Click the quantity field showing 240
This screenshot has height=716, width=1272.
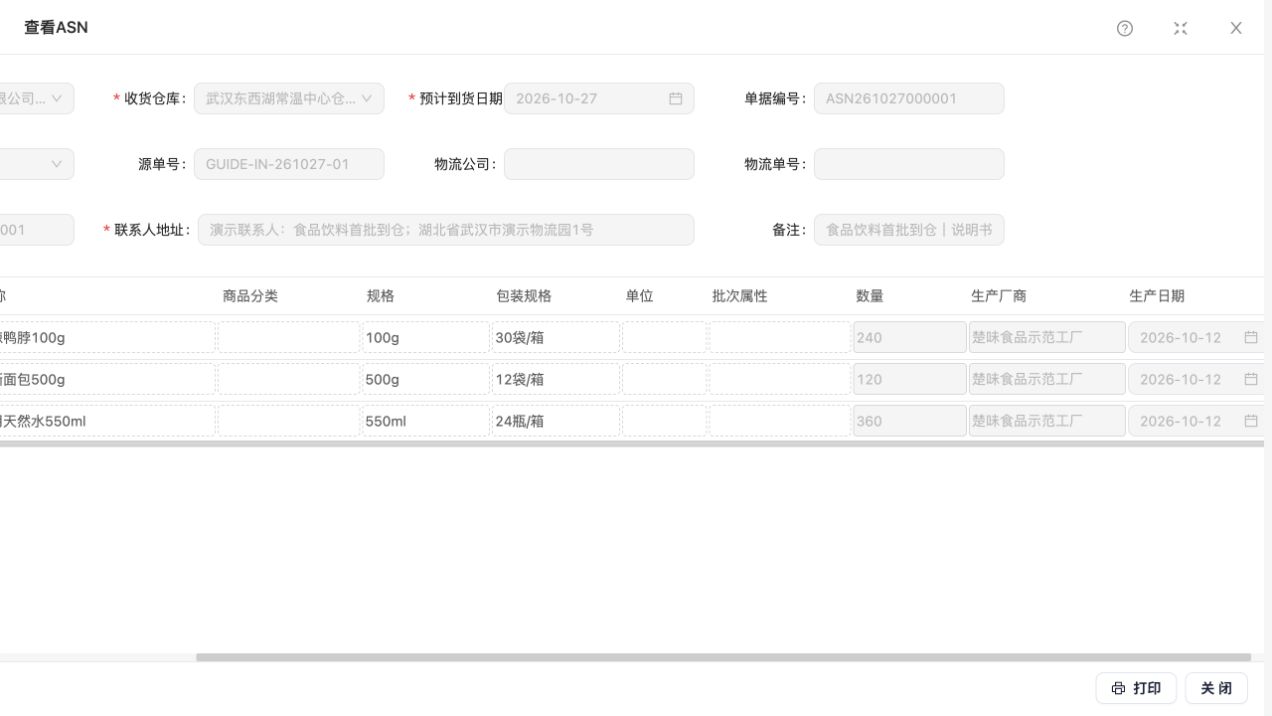pos(910,338)
